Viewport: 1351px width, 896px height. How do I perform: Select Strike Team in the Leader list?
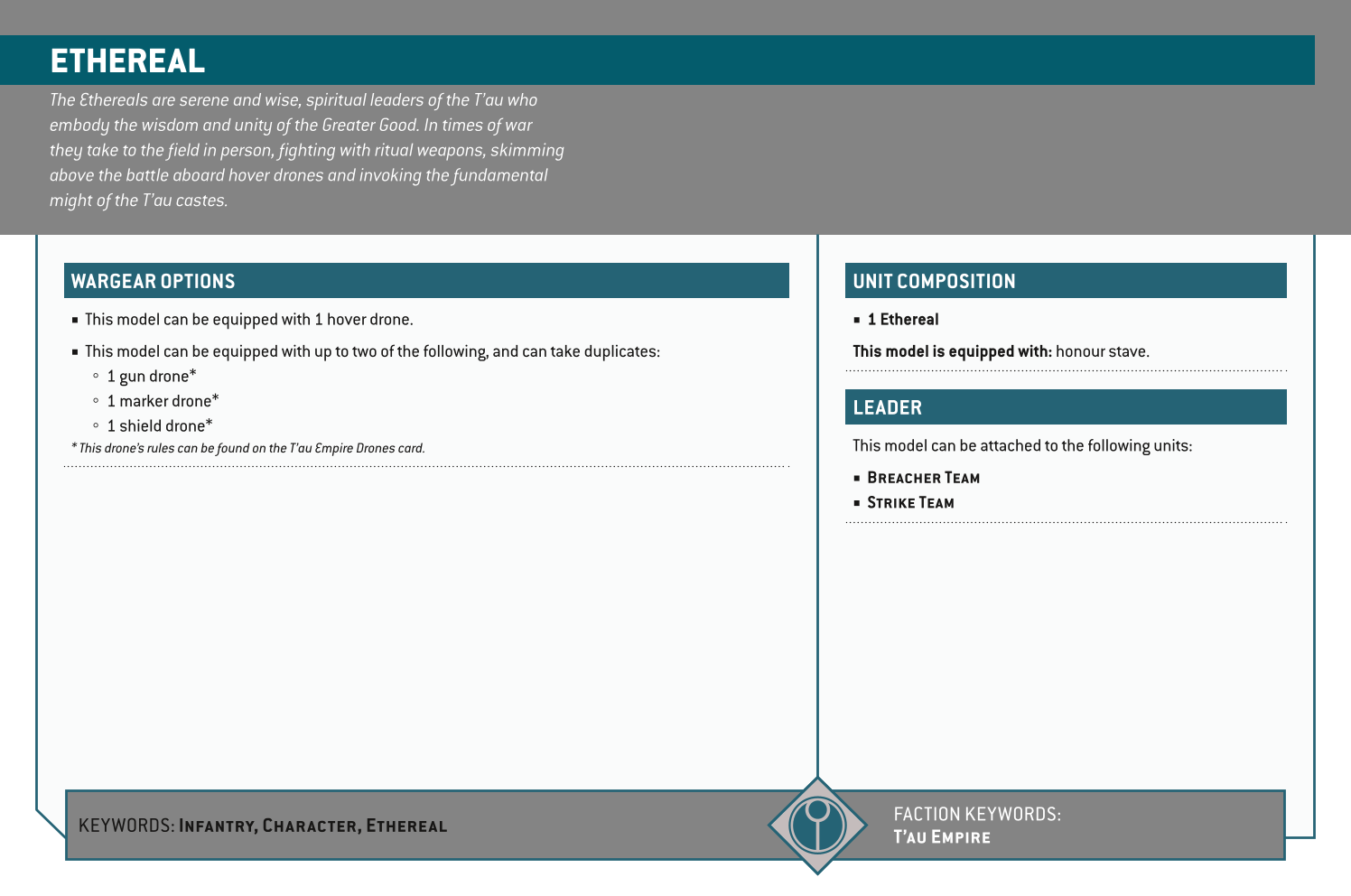(910, 503)
